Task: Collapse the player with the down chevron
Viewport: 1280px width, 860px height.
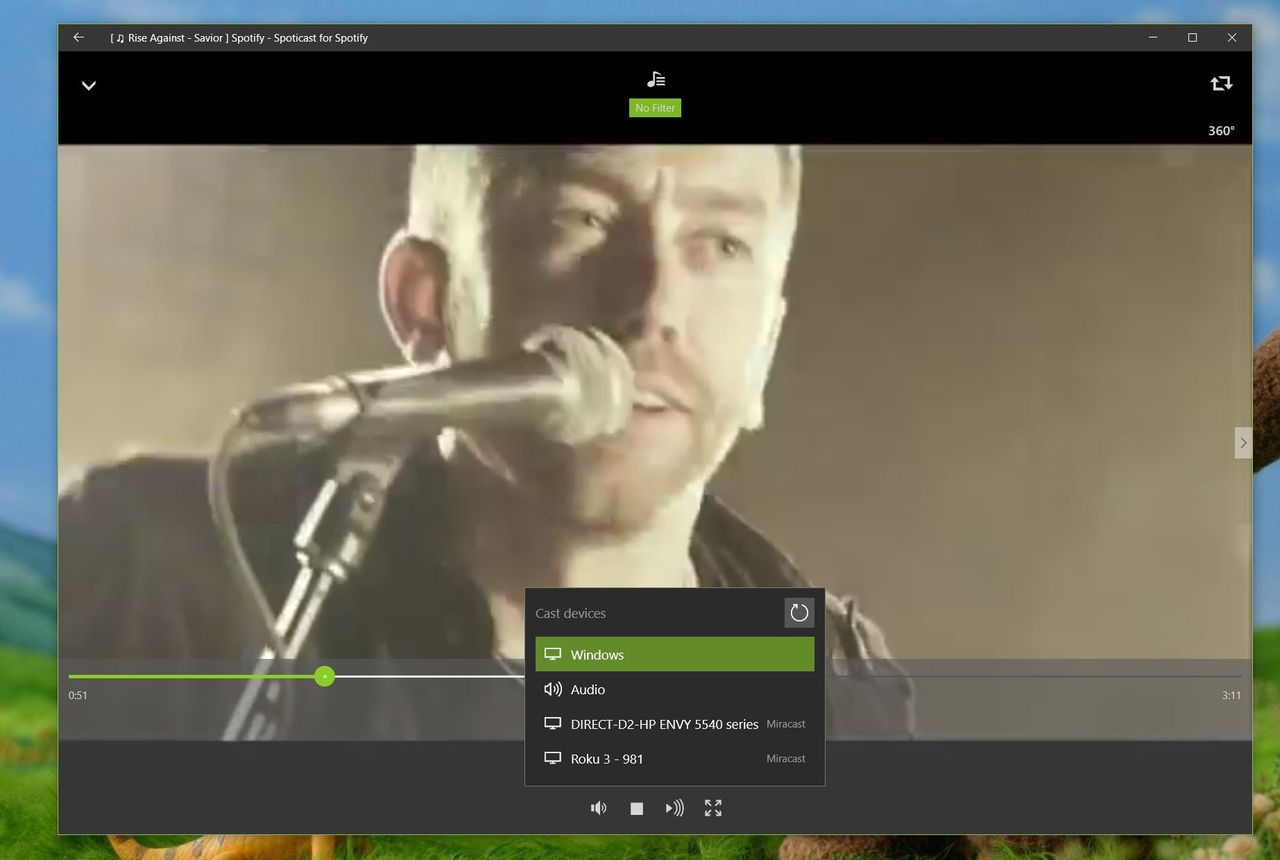Action: [x=89, y=86]
